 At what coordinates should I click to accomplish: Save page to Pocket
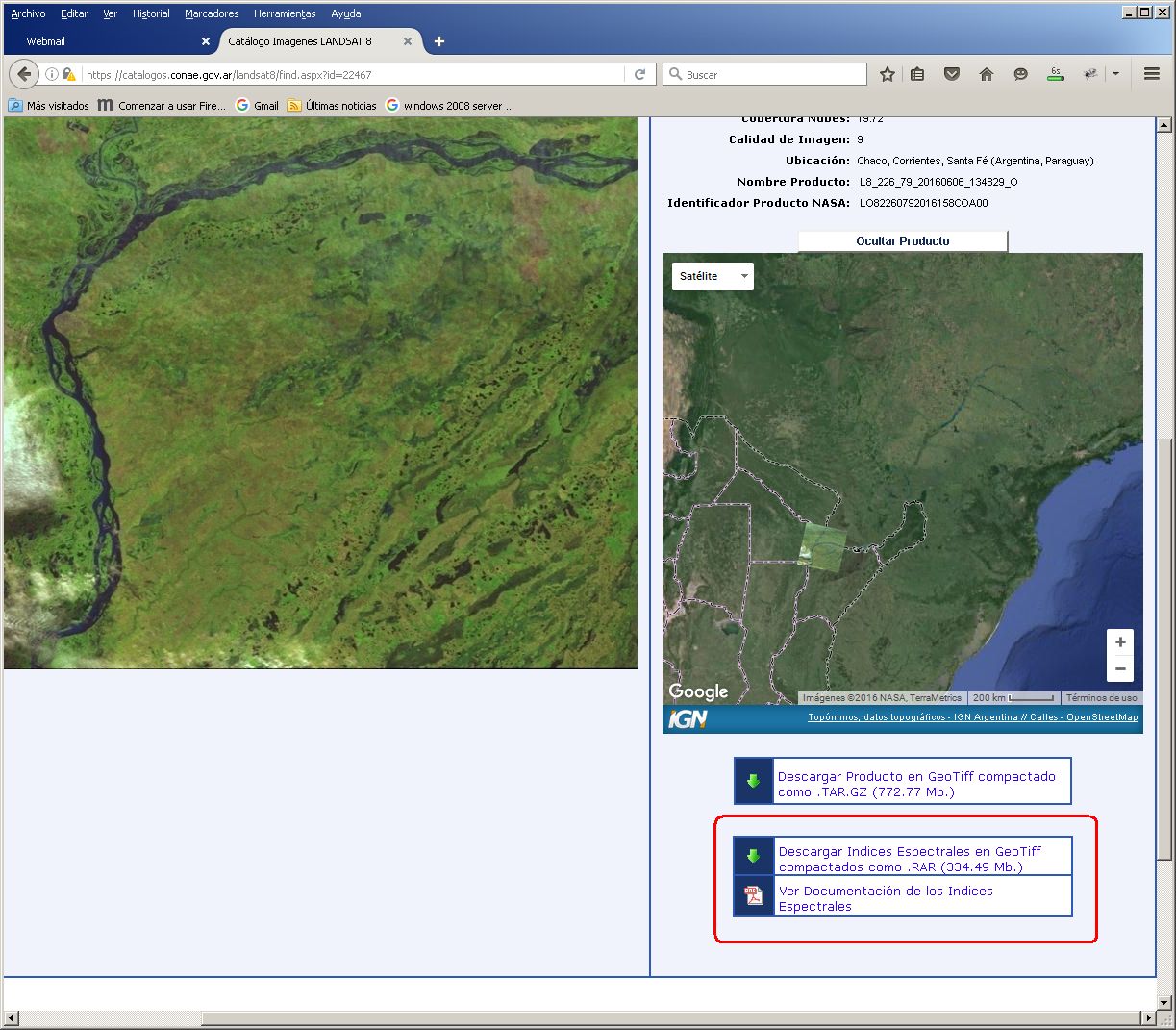[952, 74]
